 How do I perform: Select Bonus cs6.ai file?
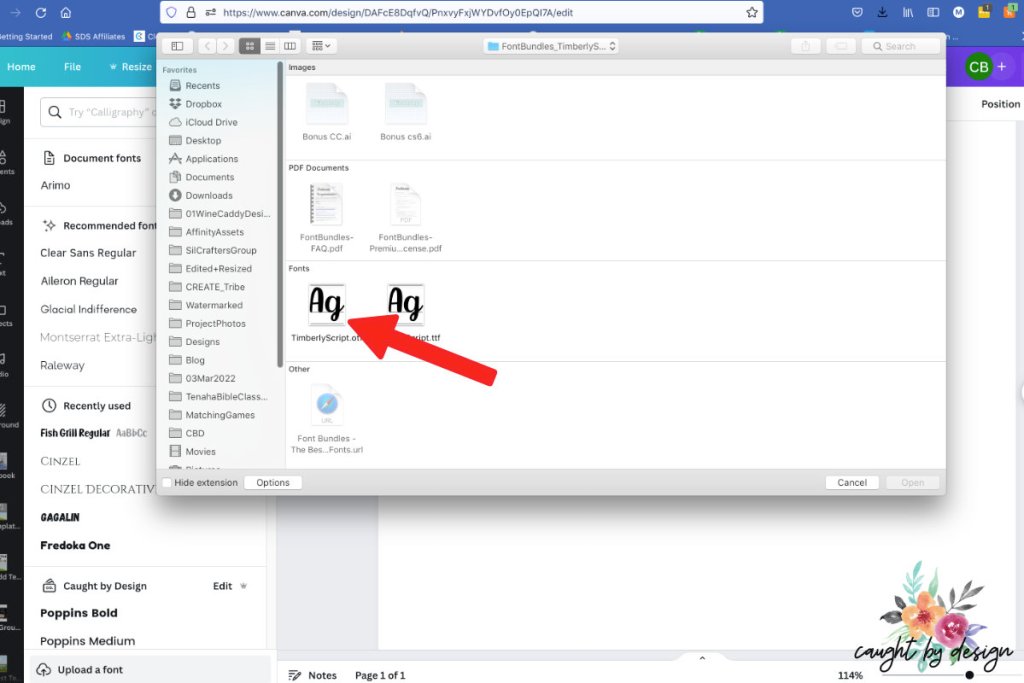406,112
